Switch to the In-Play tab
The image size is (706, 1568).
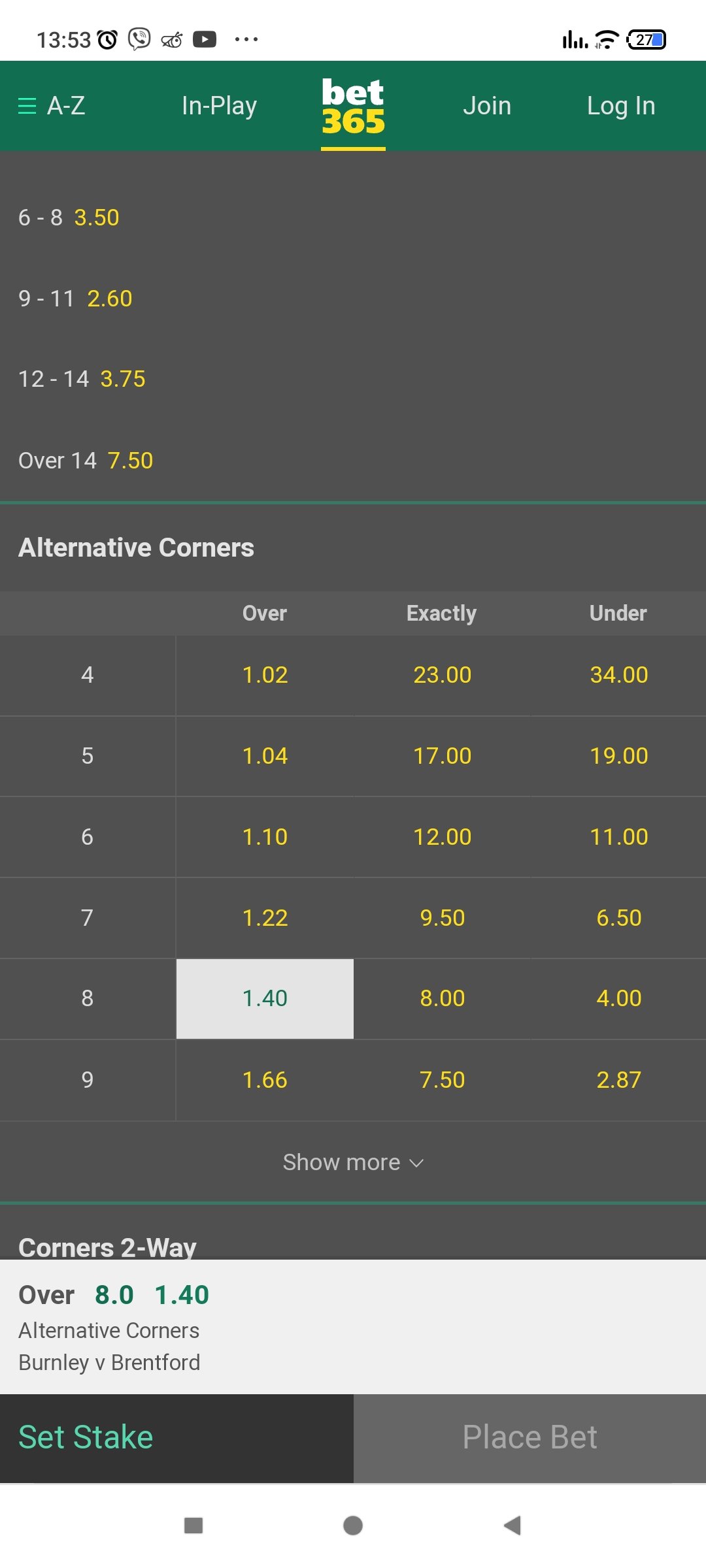click(x=219, y=106)
